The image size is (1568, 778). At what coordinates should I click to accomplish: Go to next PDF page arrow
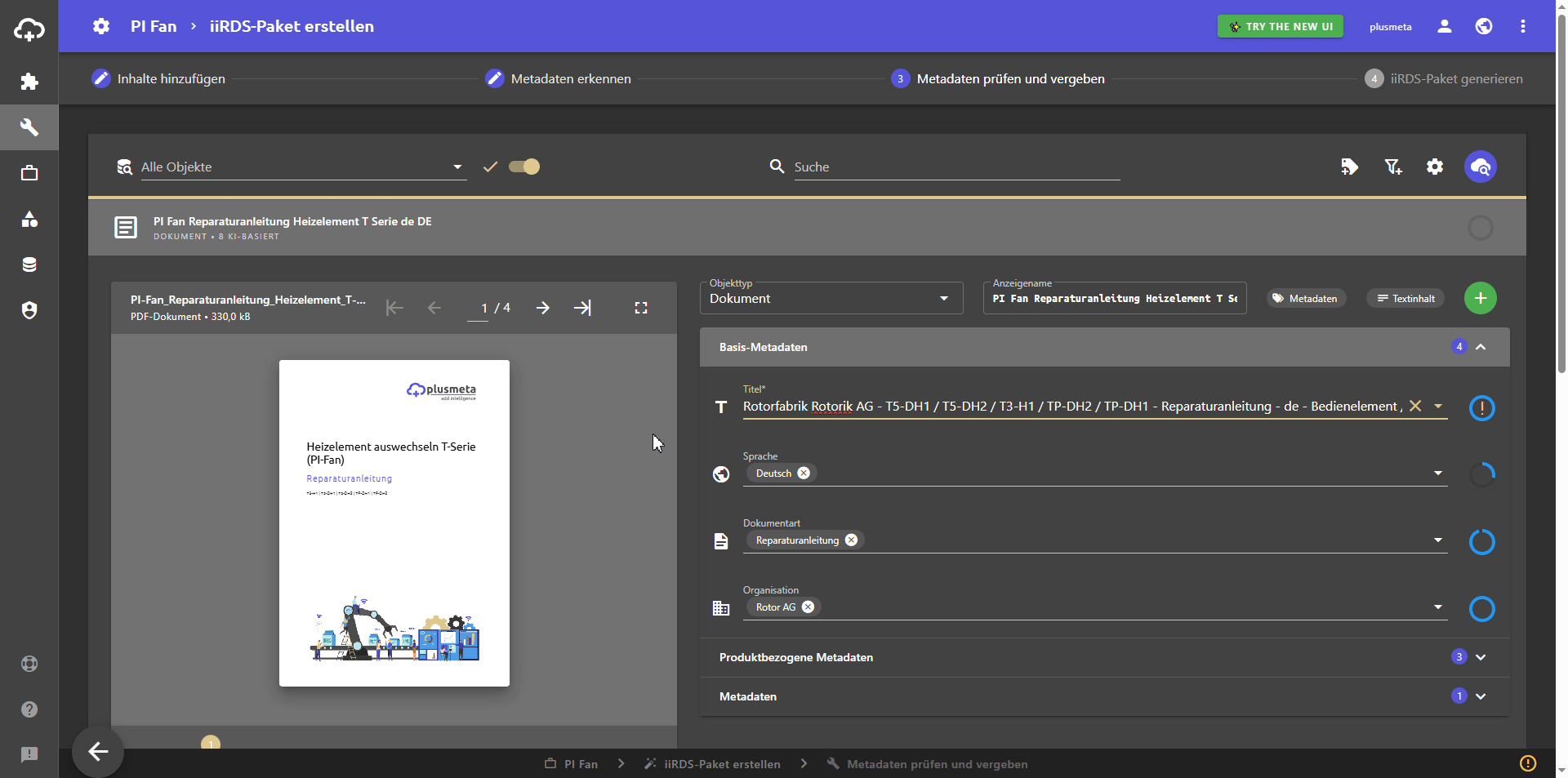[543, 308]
